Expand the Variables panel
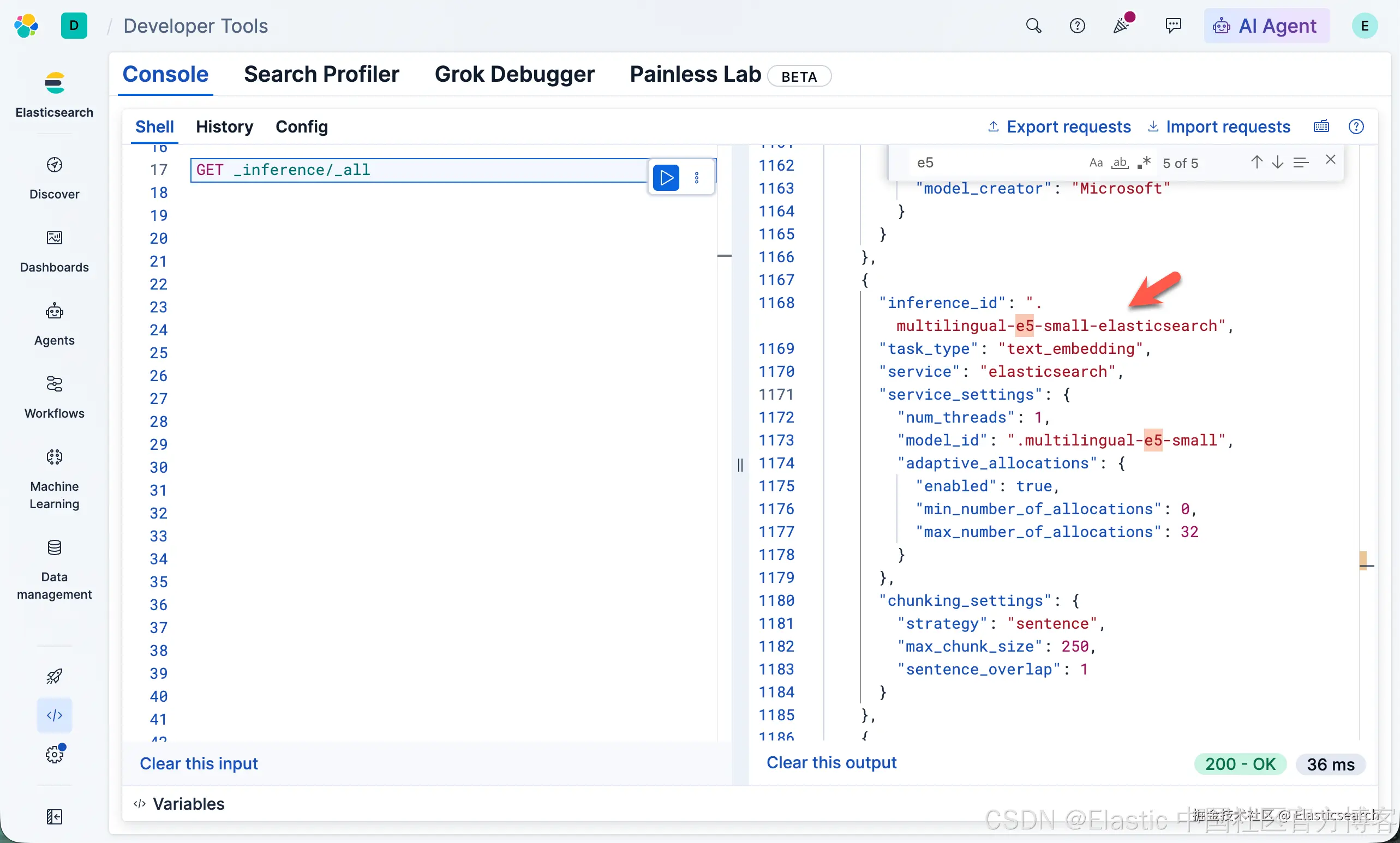The height and width of the screenshot is (843, 1400). (x=179, y=804)
